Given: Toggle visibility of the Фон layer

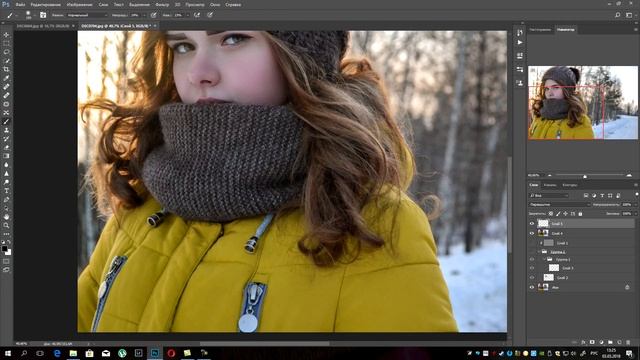Looking at the screenshot, I should point(532,287).
